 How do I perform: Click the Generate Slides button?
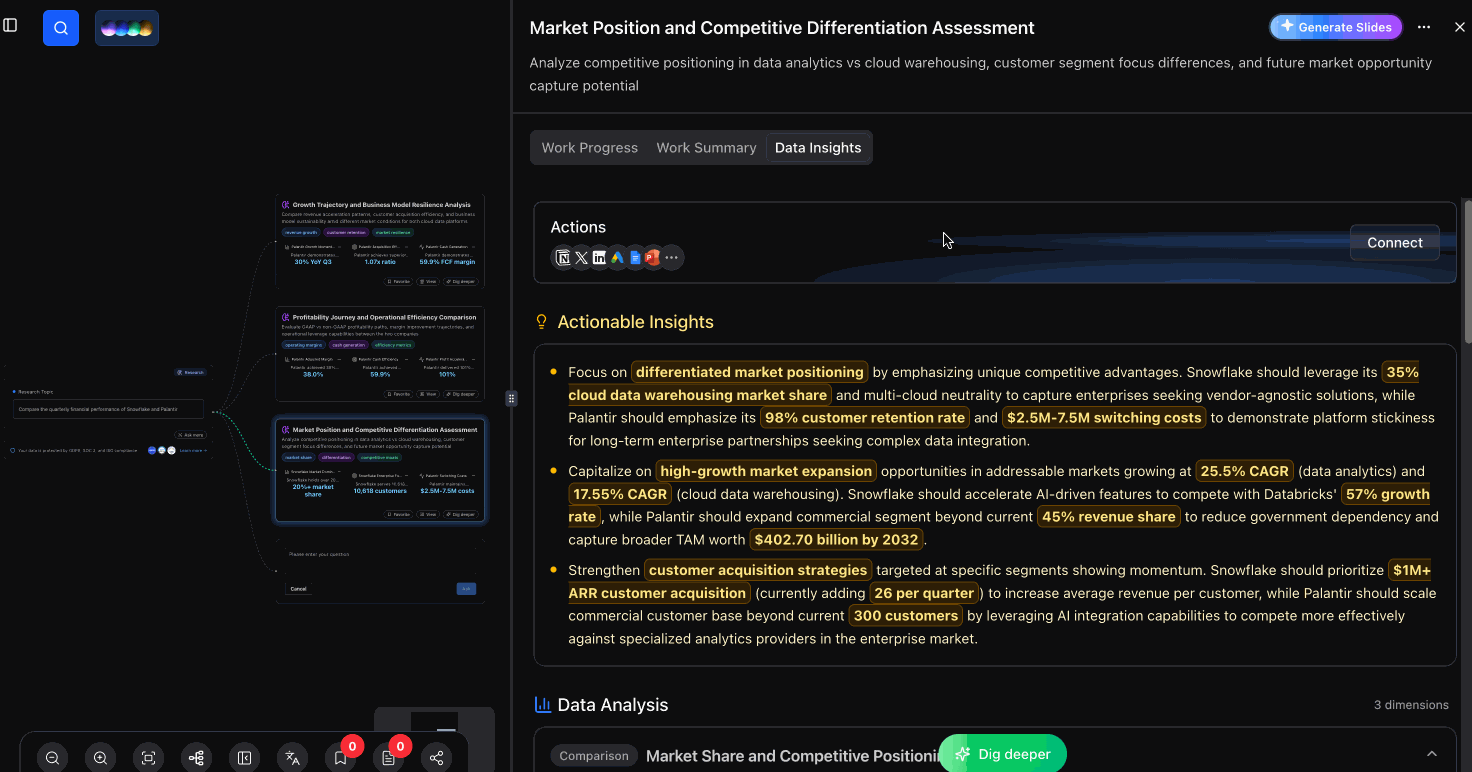(1336, 27)
